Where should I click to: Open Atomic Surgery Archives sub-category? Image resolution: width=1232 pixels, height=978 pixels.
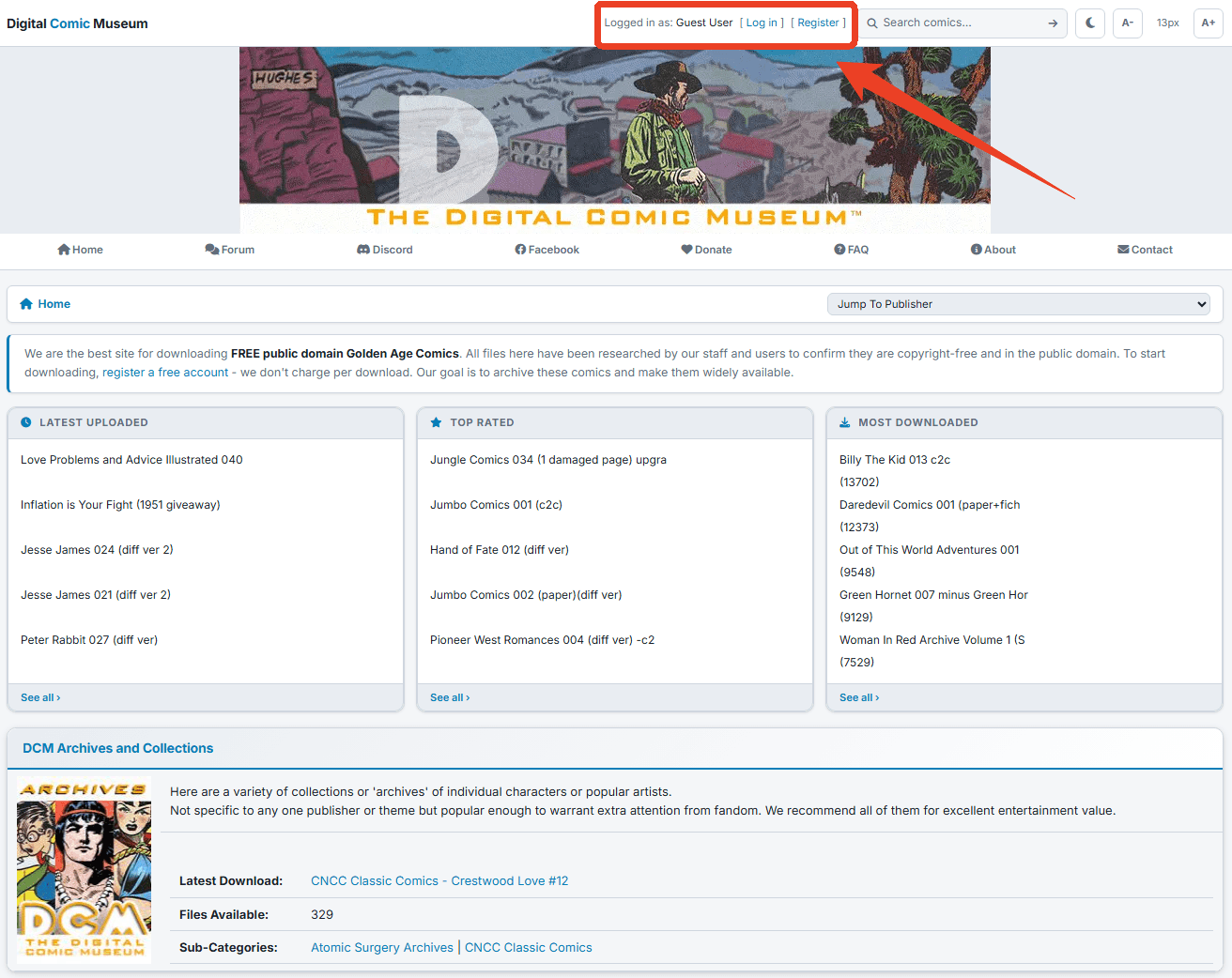pyautogui.click(x=382, y=948)
